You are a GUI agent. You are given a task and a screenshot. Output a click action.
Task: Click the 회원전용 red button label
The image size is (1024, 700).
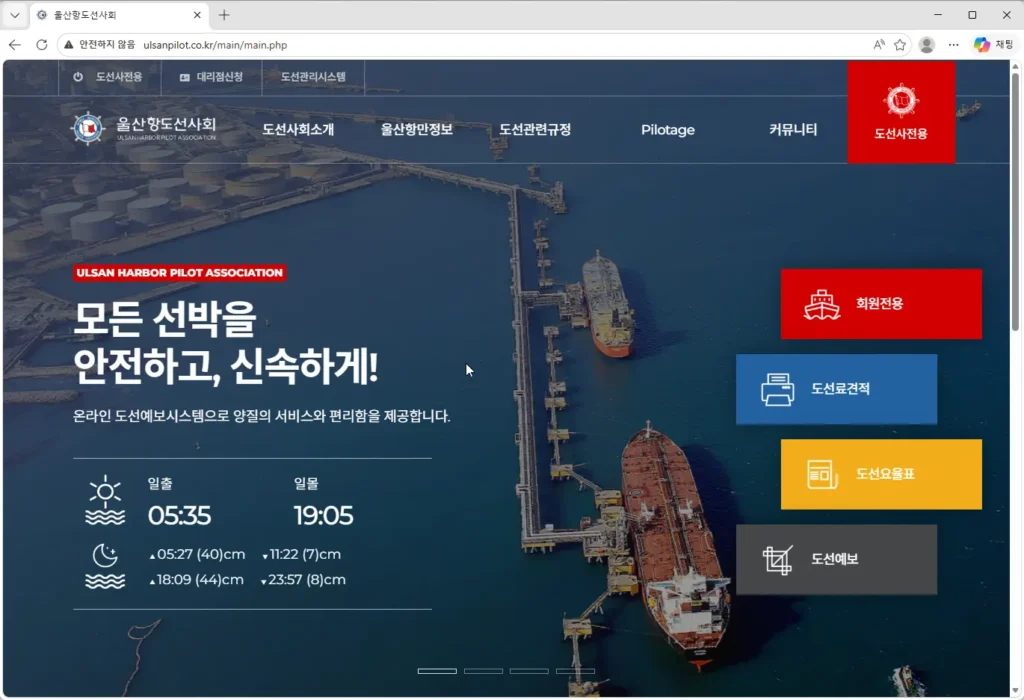coord(879,304)
